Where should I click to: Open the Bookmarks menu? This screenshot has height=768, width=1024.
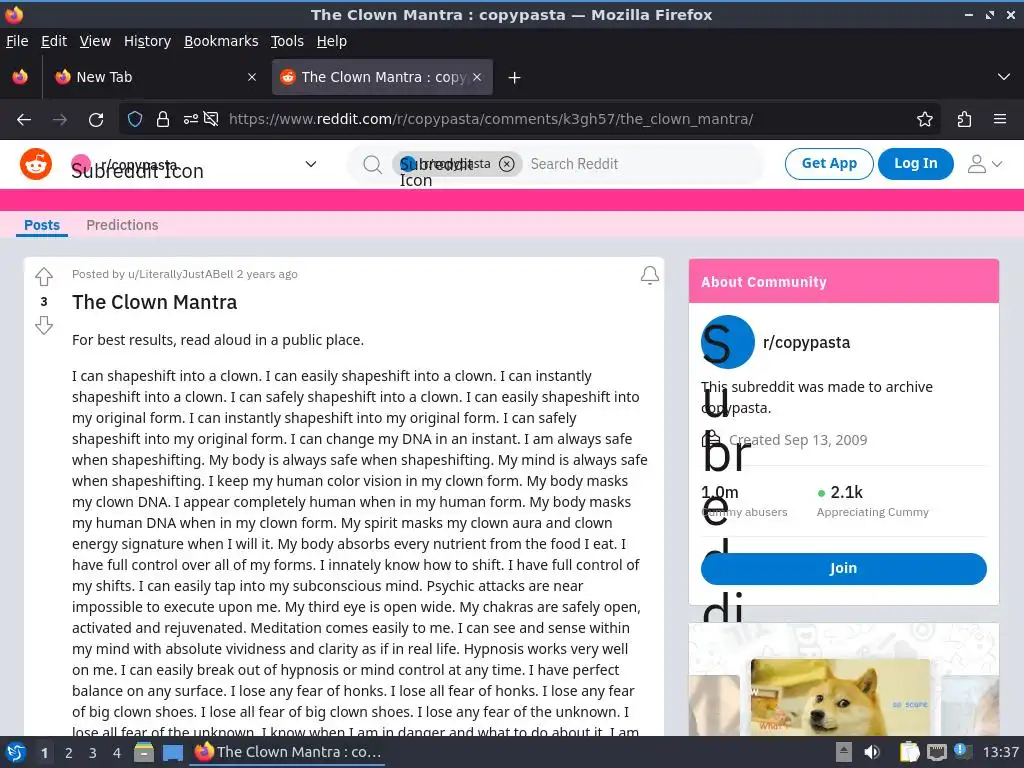click(221, 41)
